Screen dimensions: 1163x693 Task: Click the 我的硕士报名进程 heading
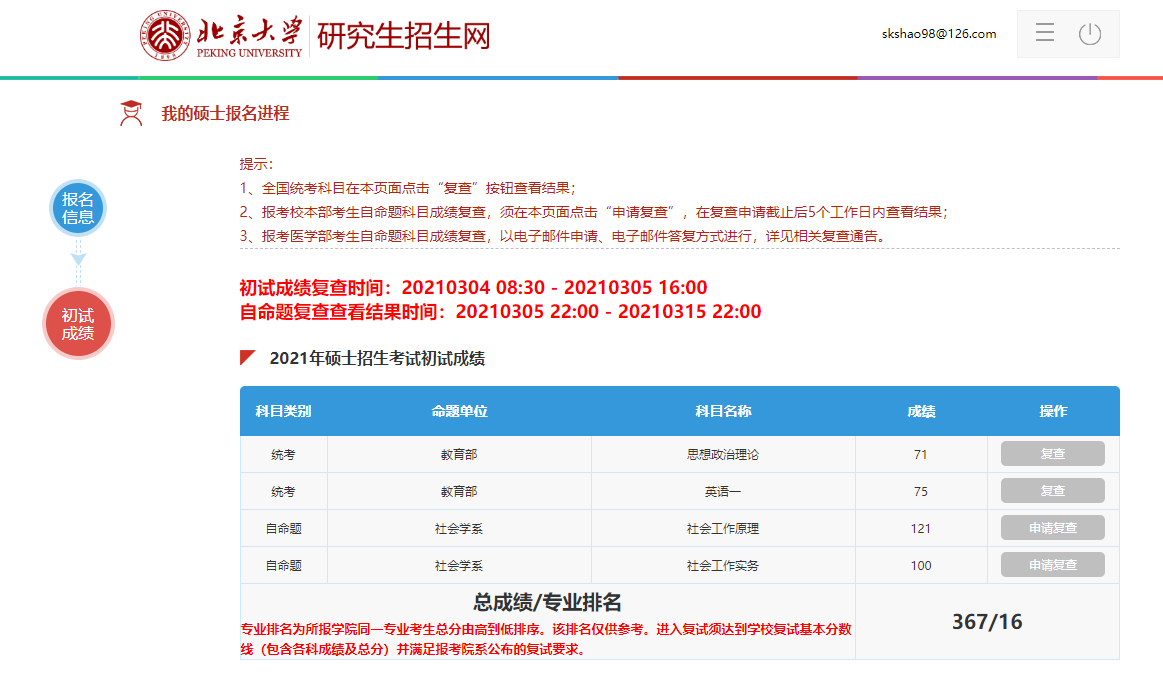(x=225, y=113)
